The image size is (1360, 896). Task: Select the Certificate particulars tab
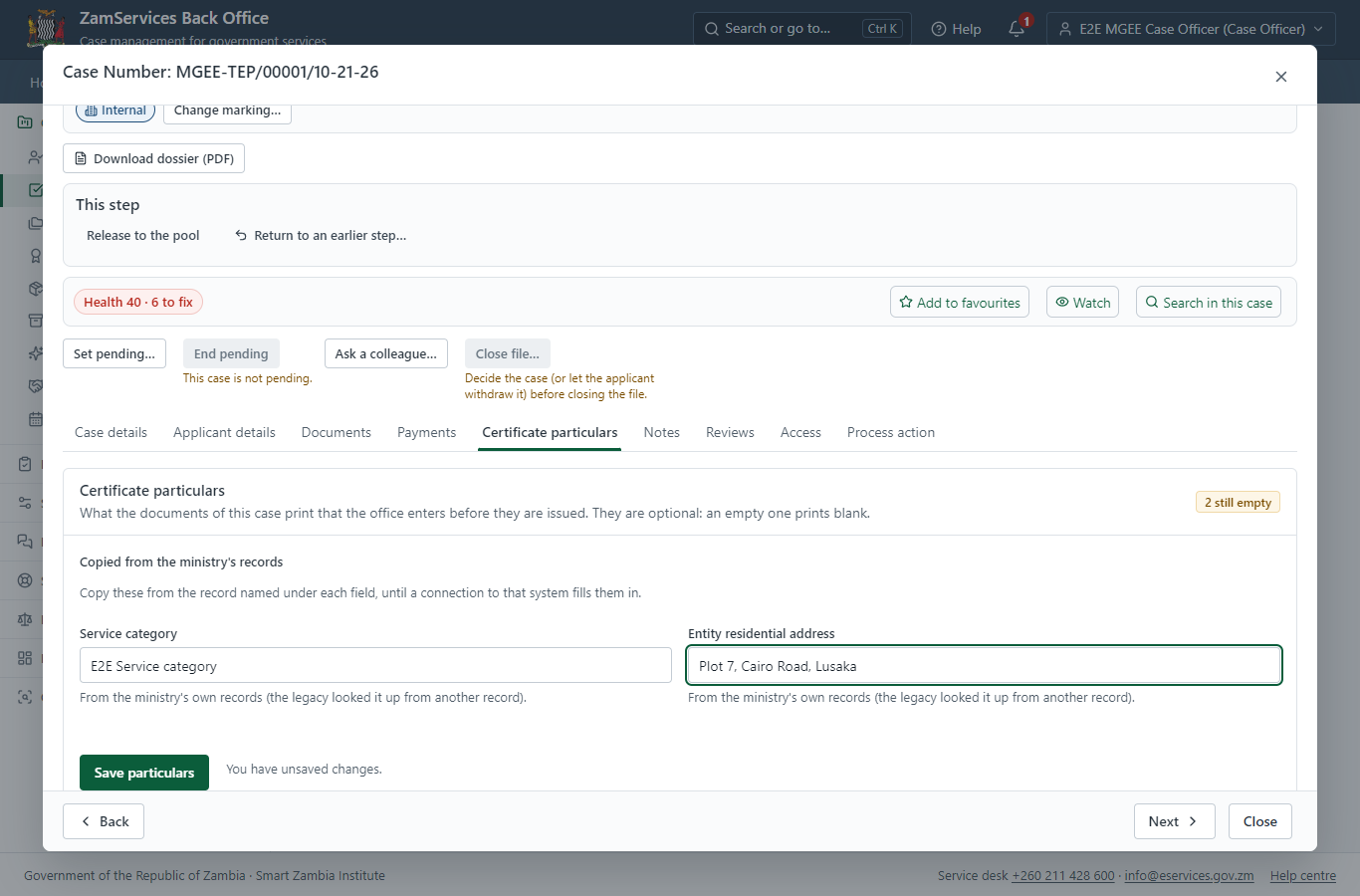(x=550, y=432)
